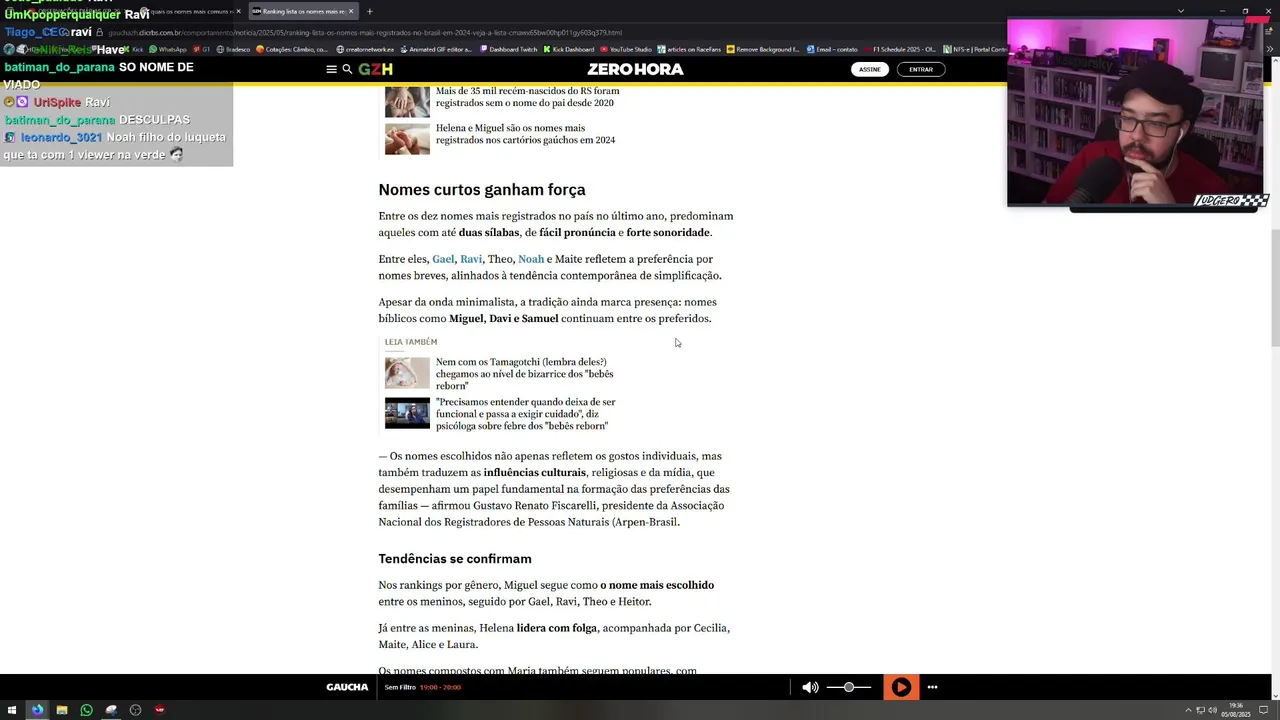Follow the Gael name link
The image size is (1280, 720).
[443, 259]
